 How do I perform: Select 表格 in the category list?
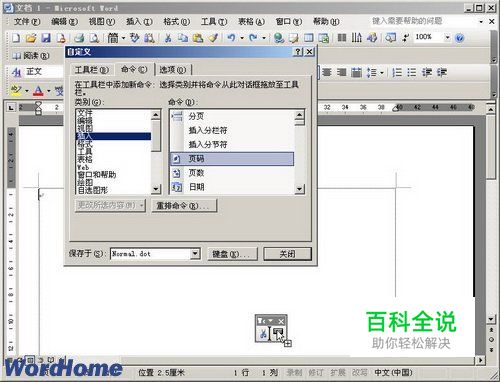pos(113,159)
